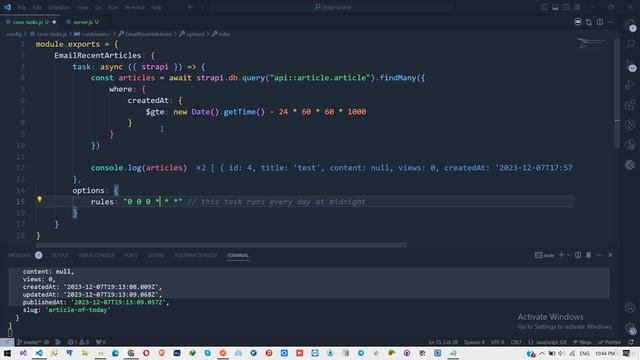Open the Search view in activity bar

tap(631, 44)
